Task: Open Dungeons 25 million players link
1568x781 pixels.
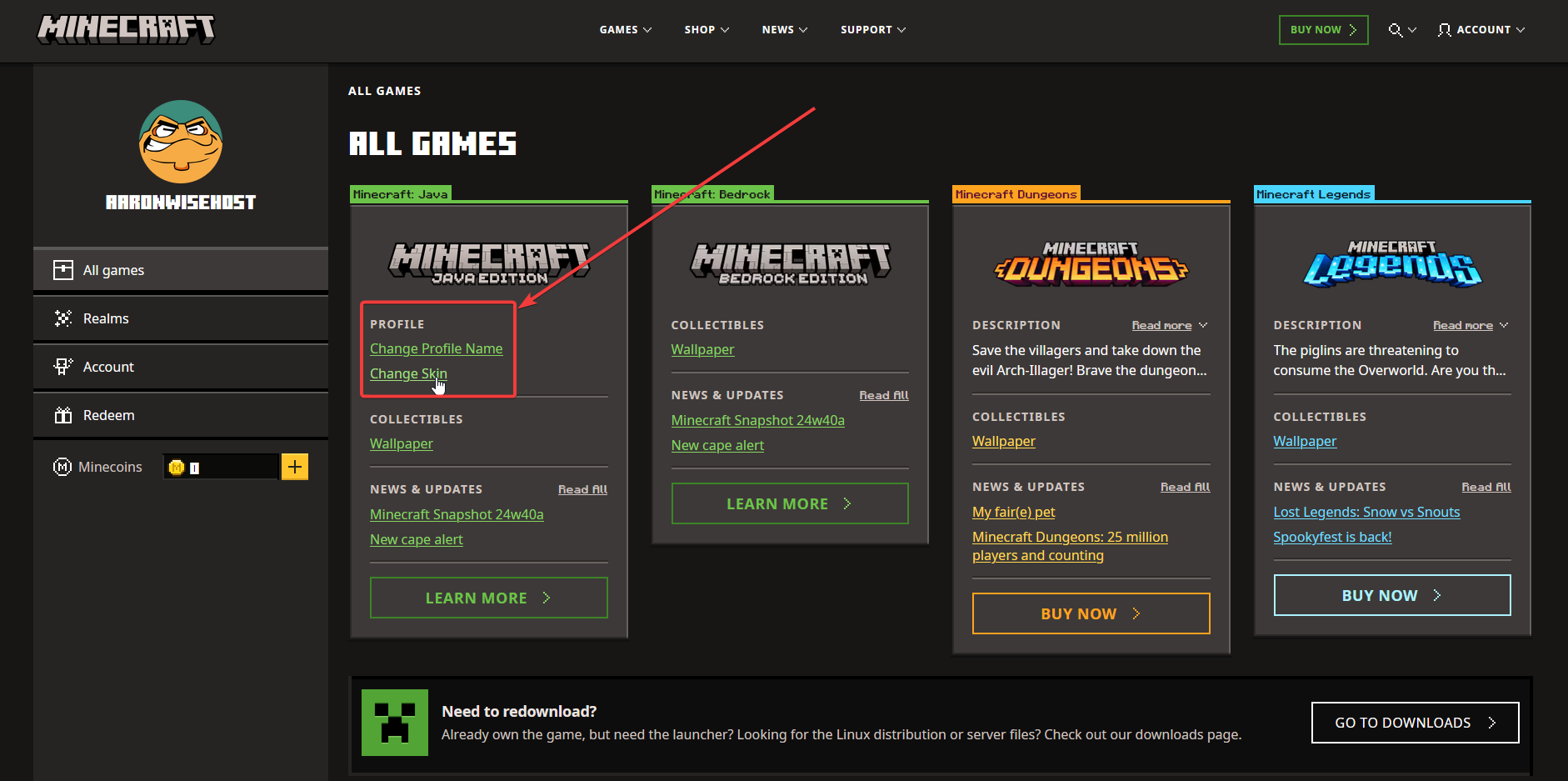Action: (1070, 546)
